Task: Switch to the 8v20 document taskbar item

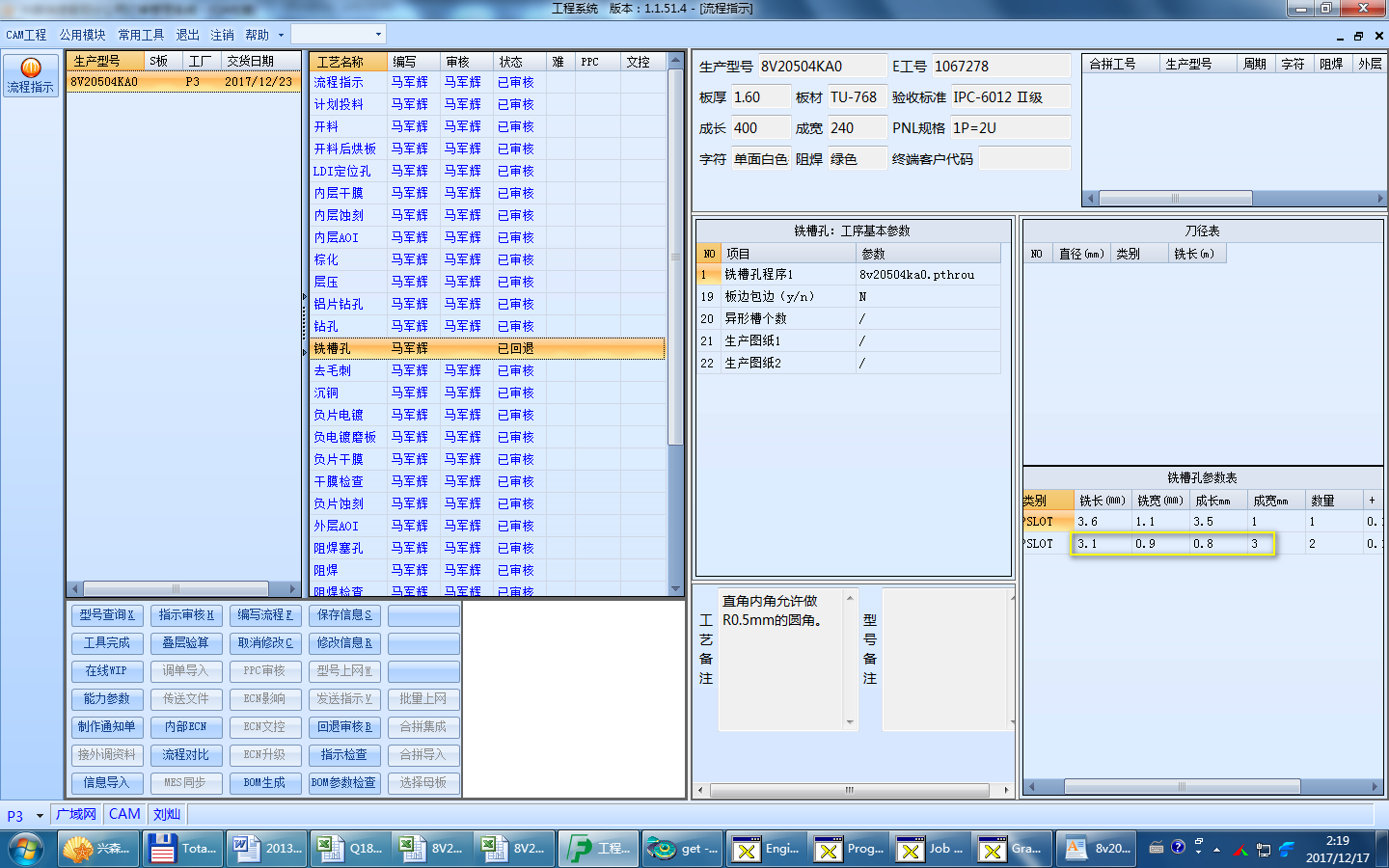Action: tap(1097, 849)
